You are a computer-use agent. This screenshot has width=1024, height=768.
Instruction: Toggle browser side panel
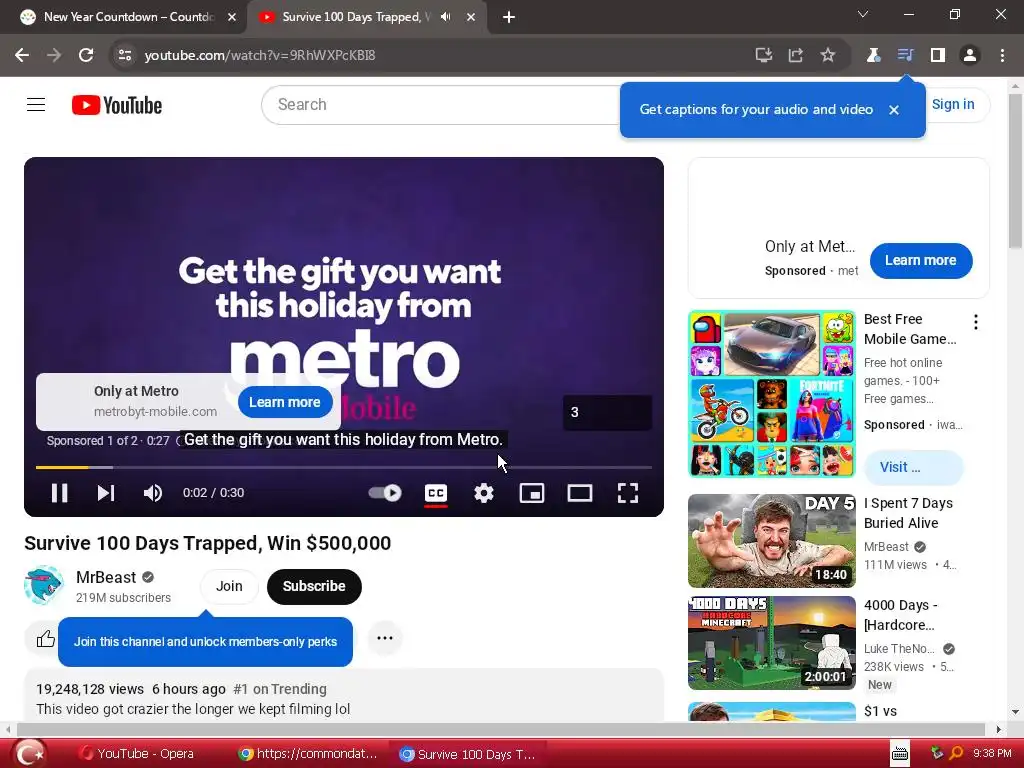[938, 55]
